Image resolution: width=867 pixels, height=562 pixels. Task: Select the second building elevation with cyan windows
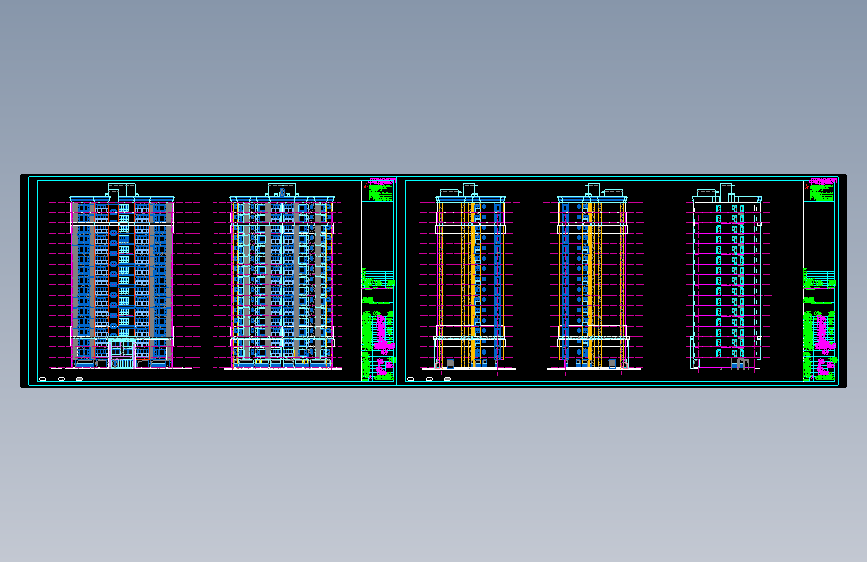[x=282, y=276]
